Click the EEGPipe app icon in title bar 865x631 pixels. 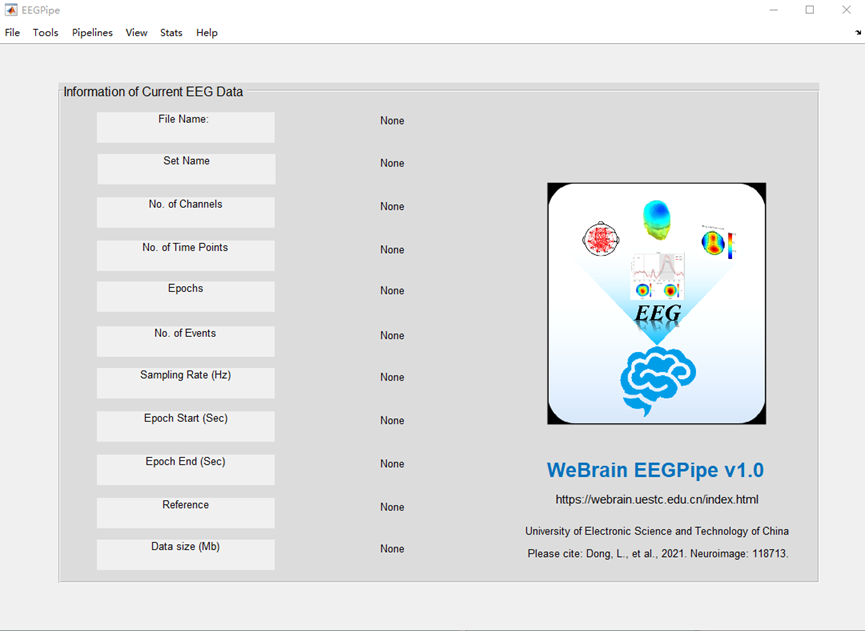point(10,10)
